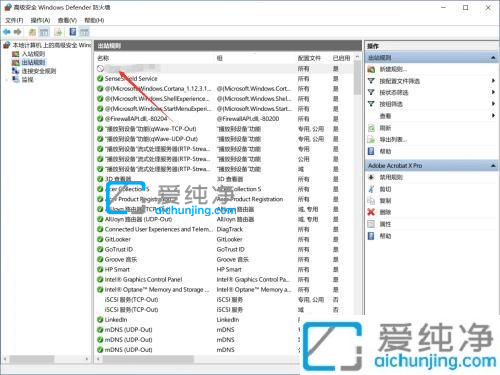Click the green check icon beside SenseShield Service
The height and width of the screenshot is (375, 500).
point(100,79)
